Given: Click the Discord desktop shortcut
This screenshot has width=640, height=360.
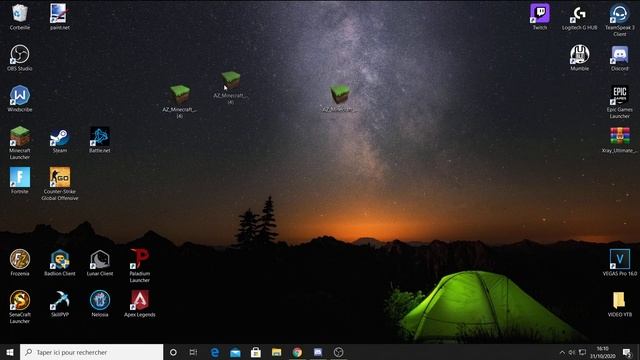Looking at the screenshot, I should point(620,58).
